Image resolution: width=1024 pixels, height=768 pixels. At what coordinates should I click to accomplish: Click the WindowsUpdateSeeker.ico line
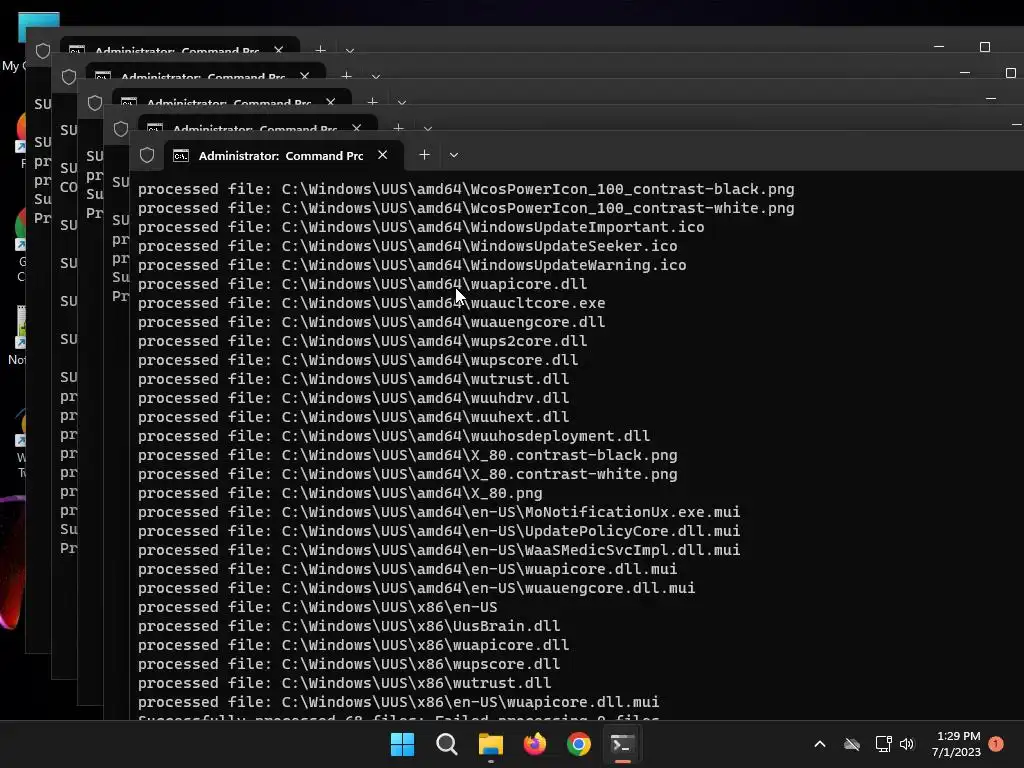point(408,246)
